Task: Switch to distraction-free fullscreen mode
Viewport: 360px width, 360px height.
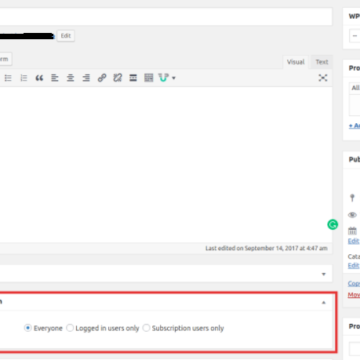Action: tap(323, 78)
